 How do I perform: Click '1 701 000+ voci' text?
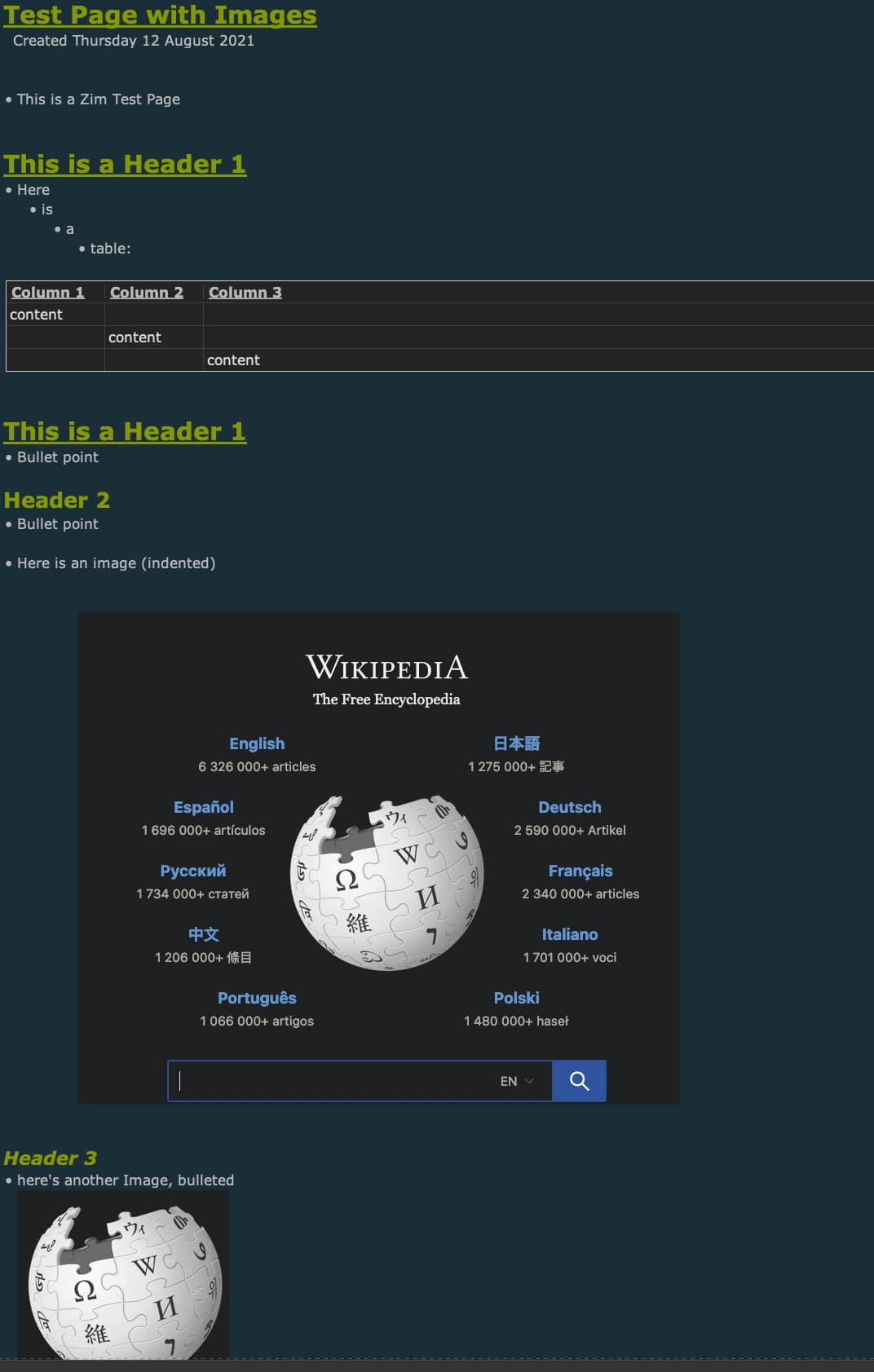pyautogui.click(x=570, y=957)
